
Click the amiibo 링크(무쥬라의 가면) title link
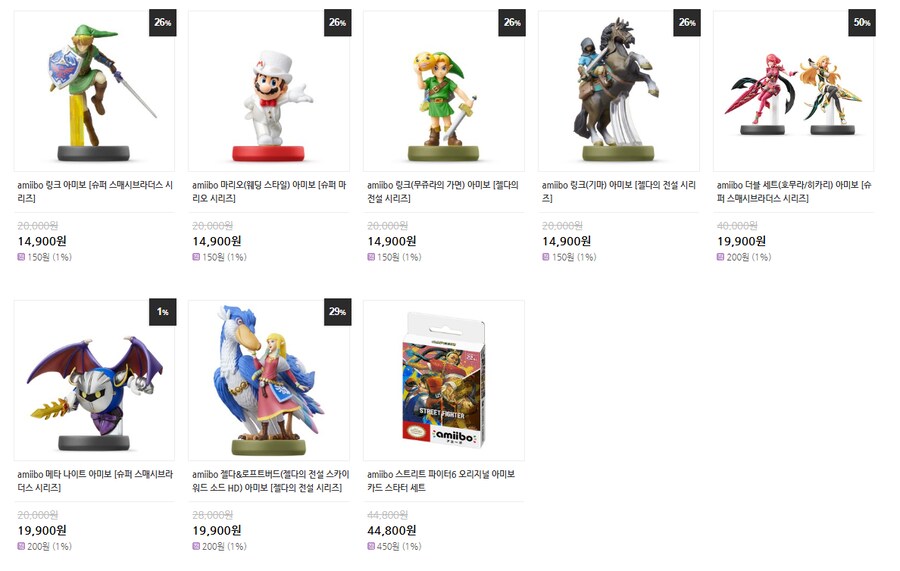(x=443, y=192)
